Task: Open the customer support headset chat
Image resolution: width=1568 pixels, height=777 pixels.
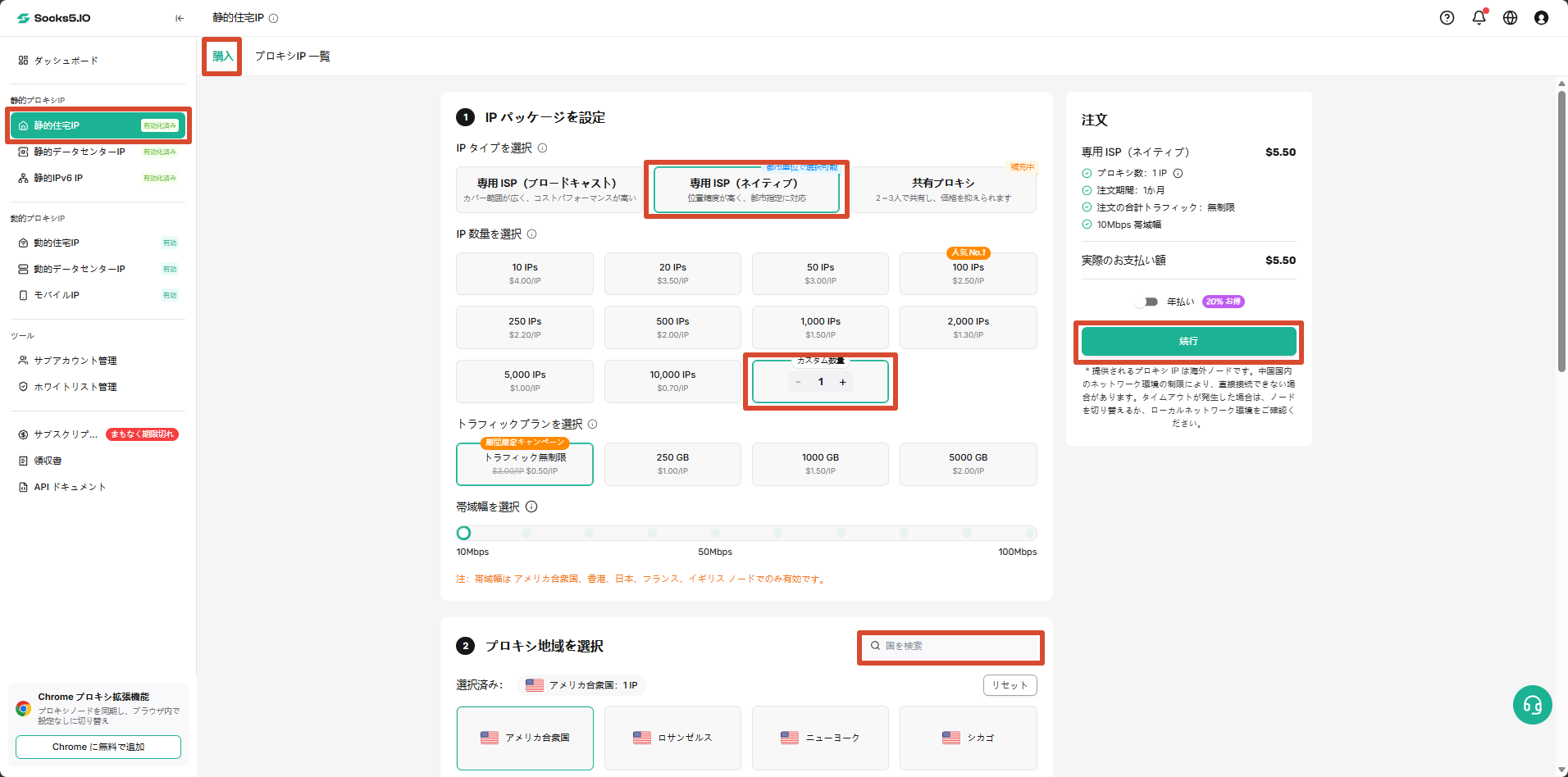Action: pyautogui.click(x=1533, y=705)
